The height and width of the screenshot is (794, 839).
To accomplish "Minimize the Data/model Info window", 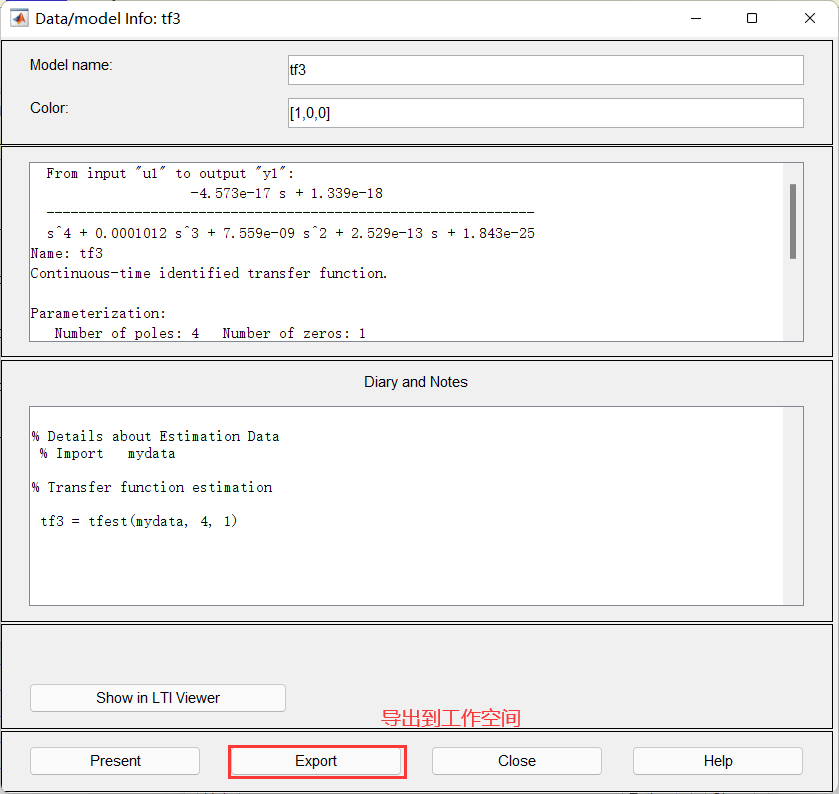I will 696,18.
